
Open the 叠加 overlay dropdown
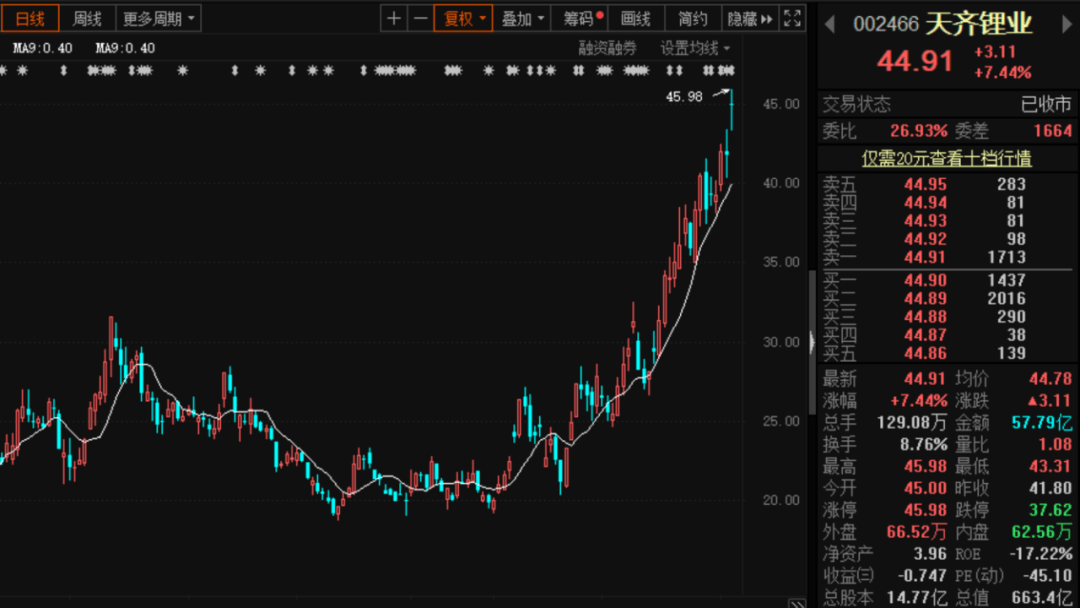tap(522, 19)
